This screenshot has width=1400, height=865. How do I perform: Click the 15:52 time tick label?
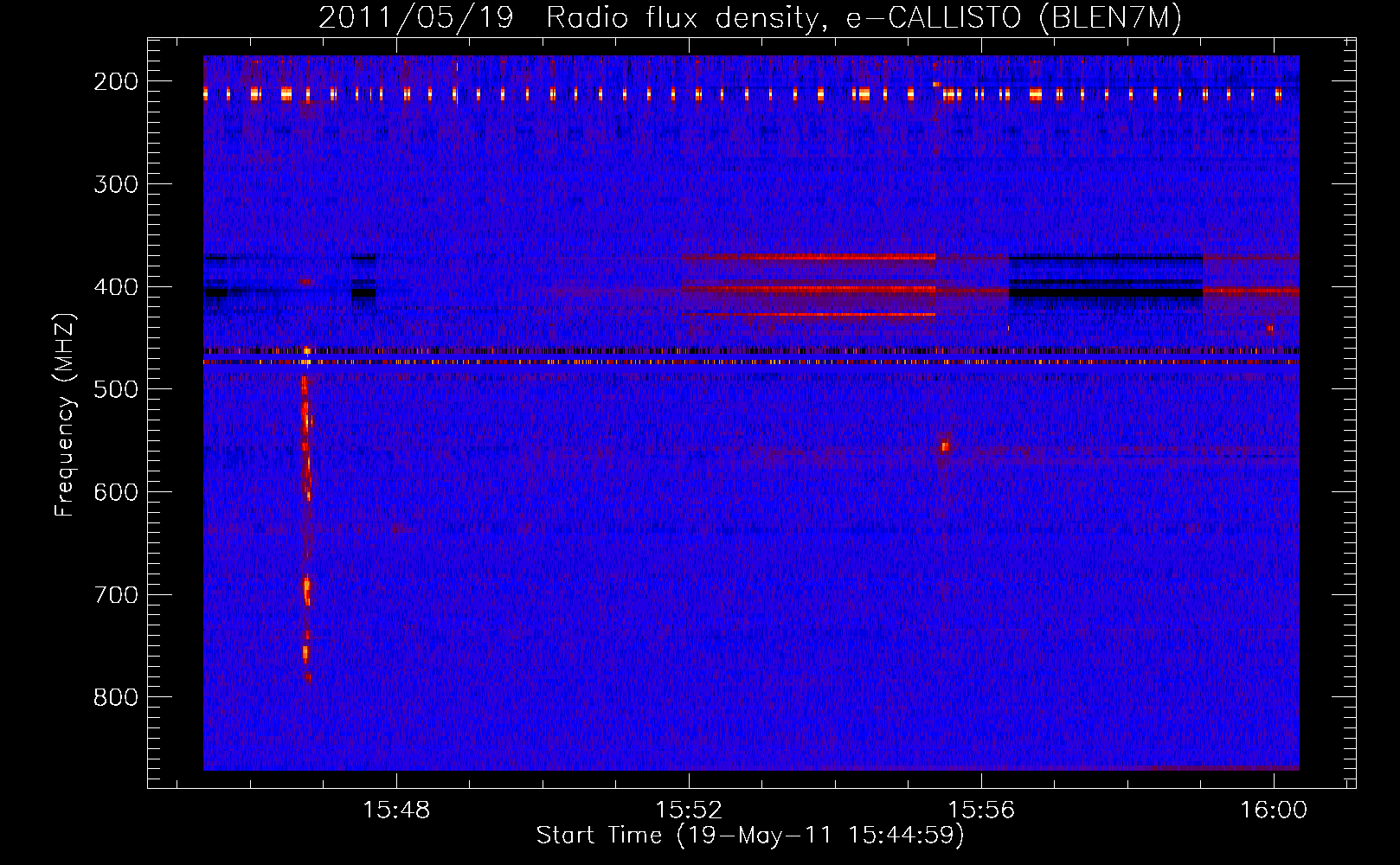689,811
